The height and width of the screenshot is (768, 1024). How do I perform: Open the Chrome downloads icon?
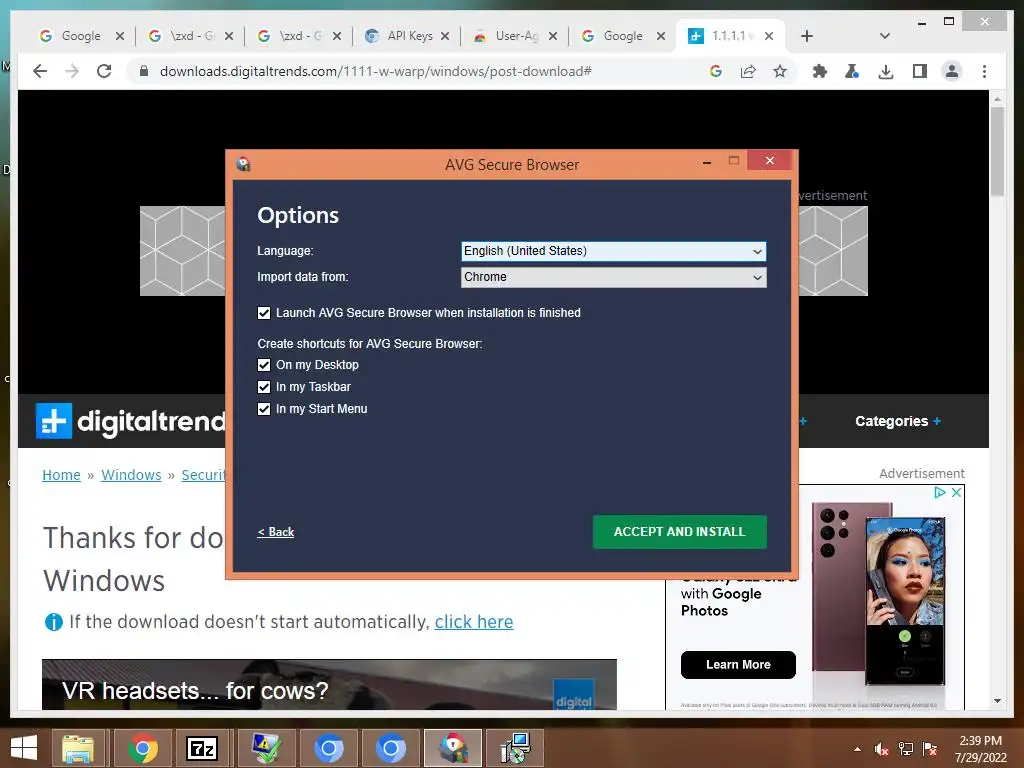[886, 71]
